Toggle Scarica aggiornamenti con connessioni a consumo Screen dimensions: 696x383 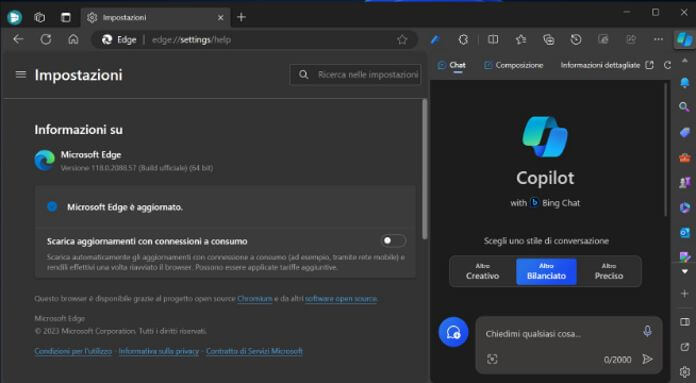point(393,241)
